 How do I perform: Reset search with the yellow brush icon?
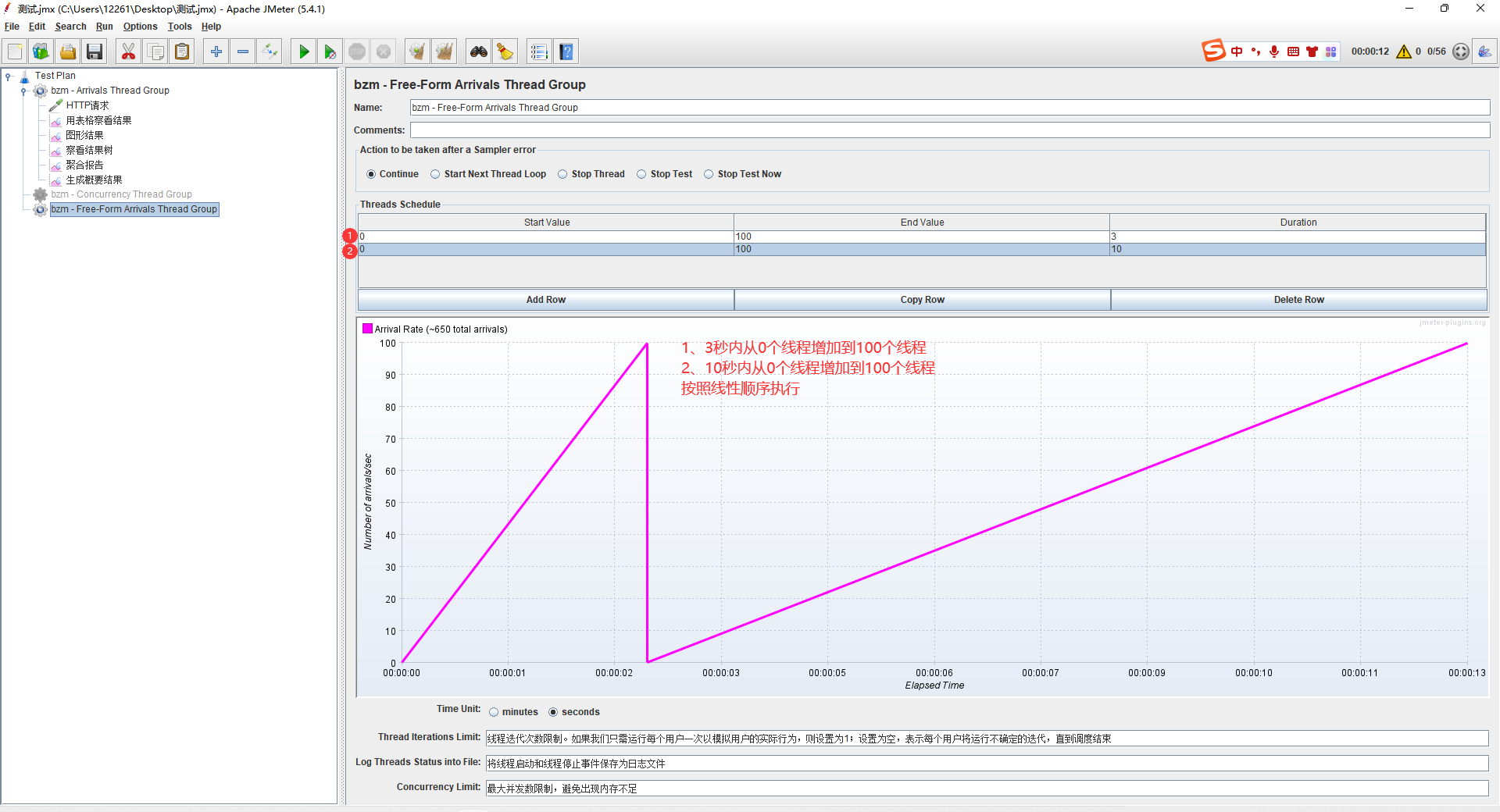click(505, 52)
